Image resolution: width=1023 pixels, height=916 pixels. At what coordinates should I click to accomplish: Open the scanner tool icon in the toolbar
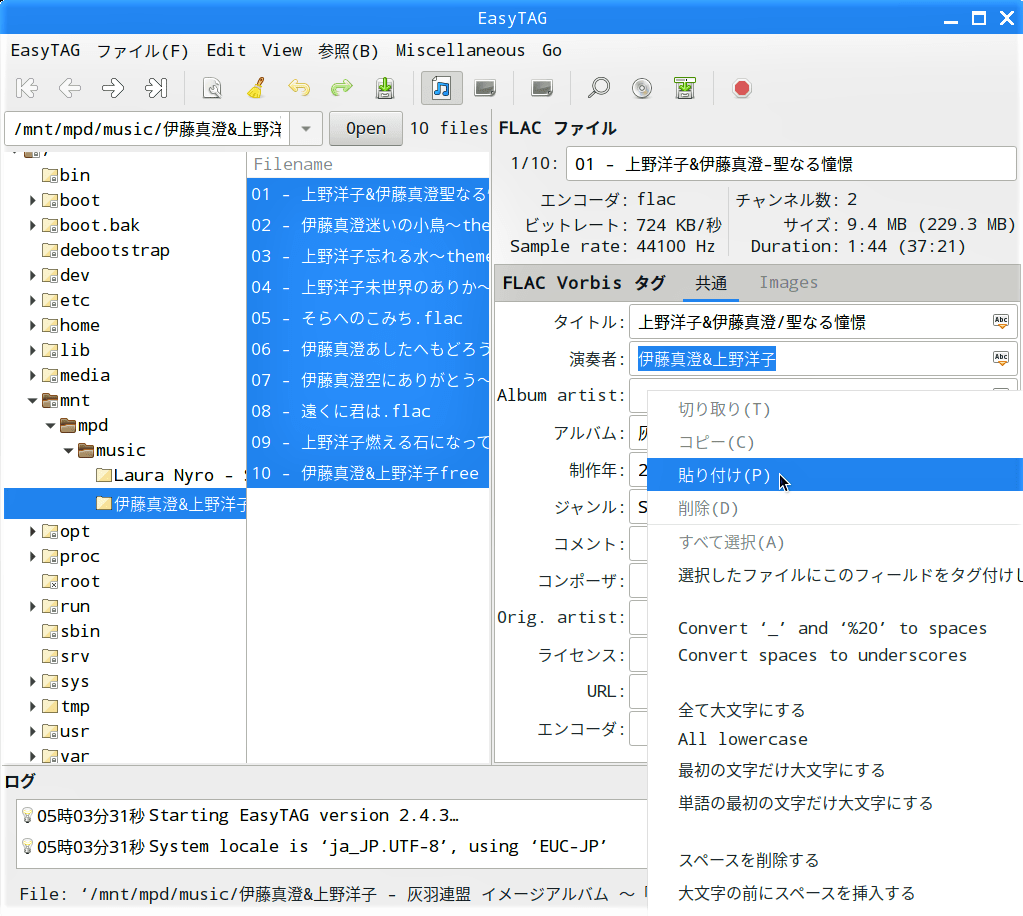pyautogui.click(x=212, y=88)
